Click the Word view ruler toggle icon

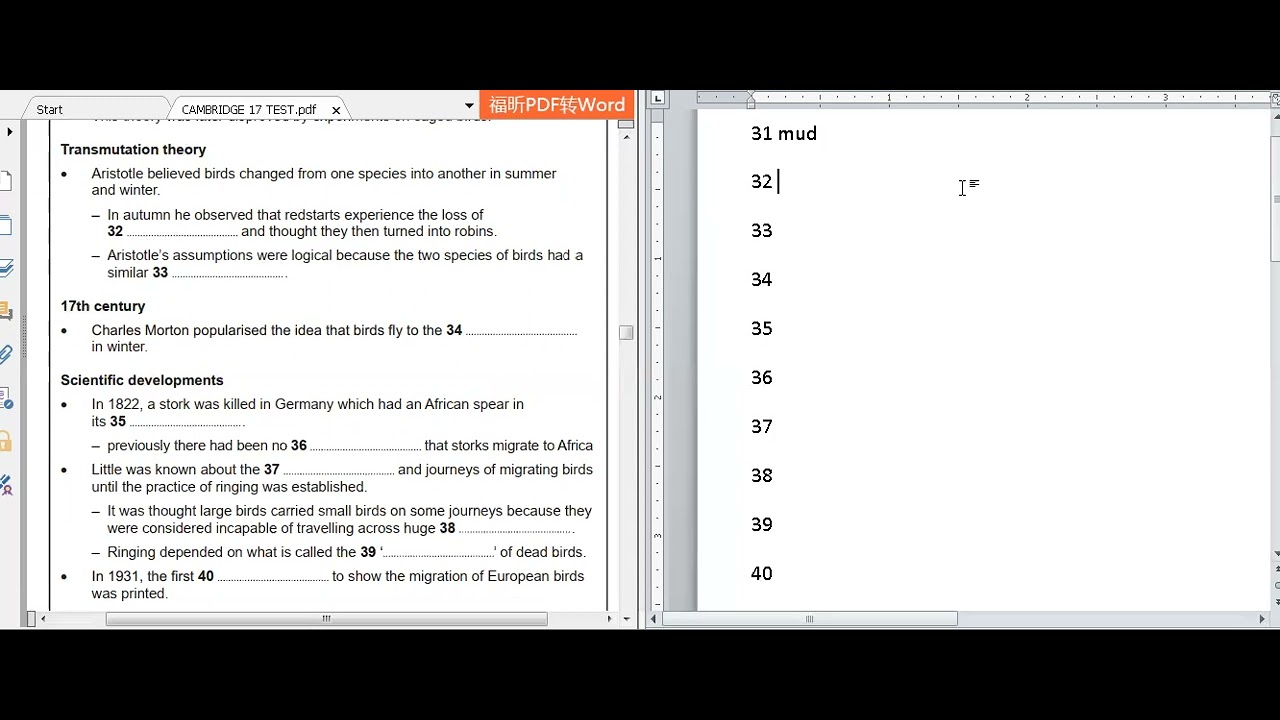tap(1275, 98)
